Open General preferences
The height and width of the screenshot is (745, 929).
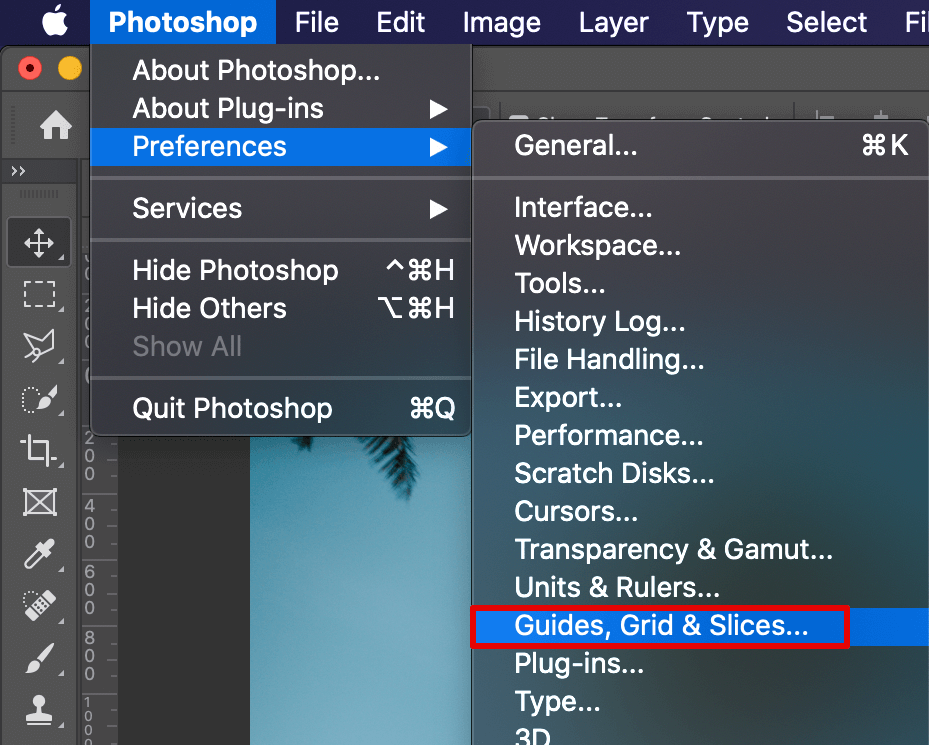click(575, 146)
